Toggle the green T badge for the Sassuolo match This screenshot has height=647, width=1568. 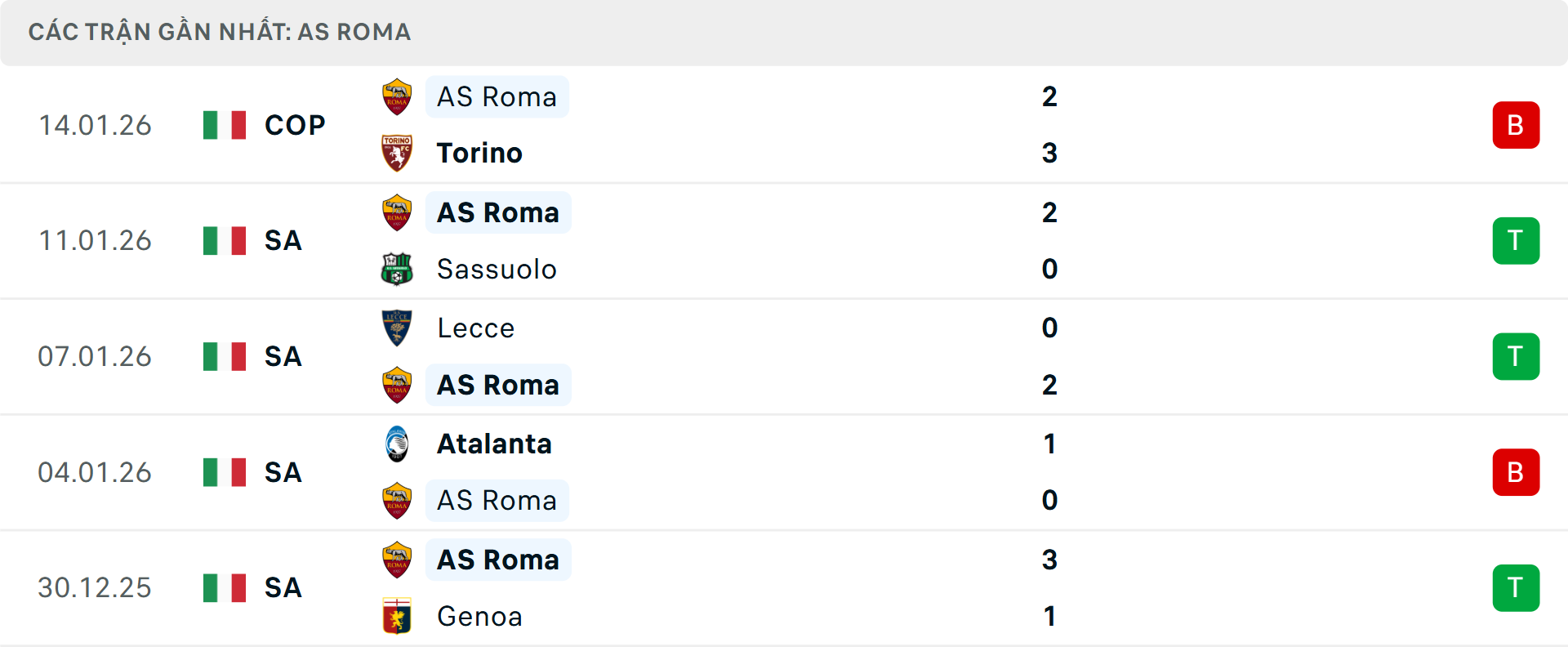pos(1517,240)
